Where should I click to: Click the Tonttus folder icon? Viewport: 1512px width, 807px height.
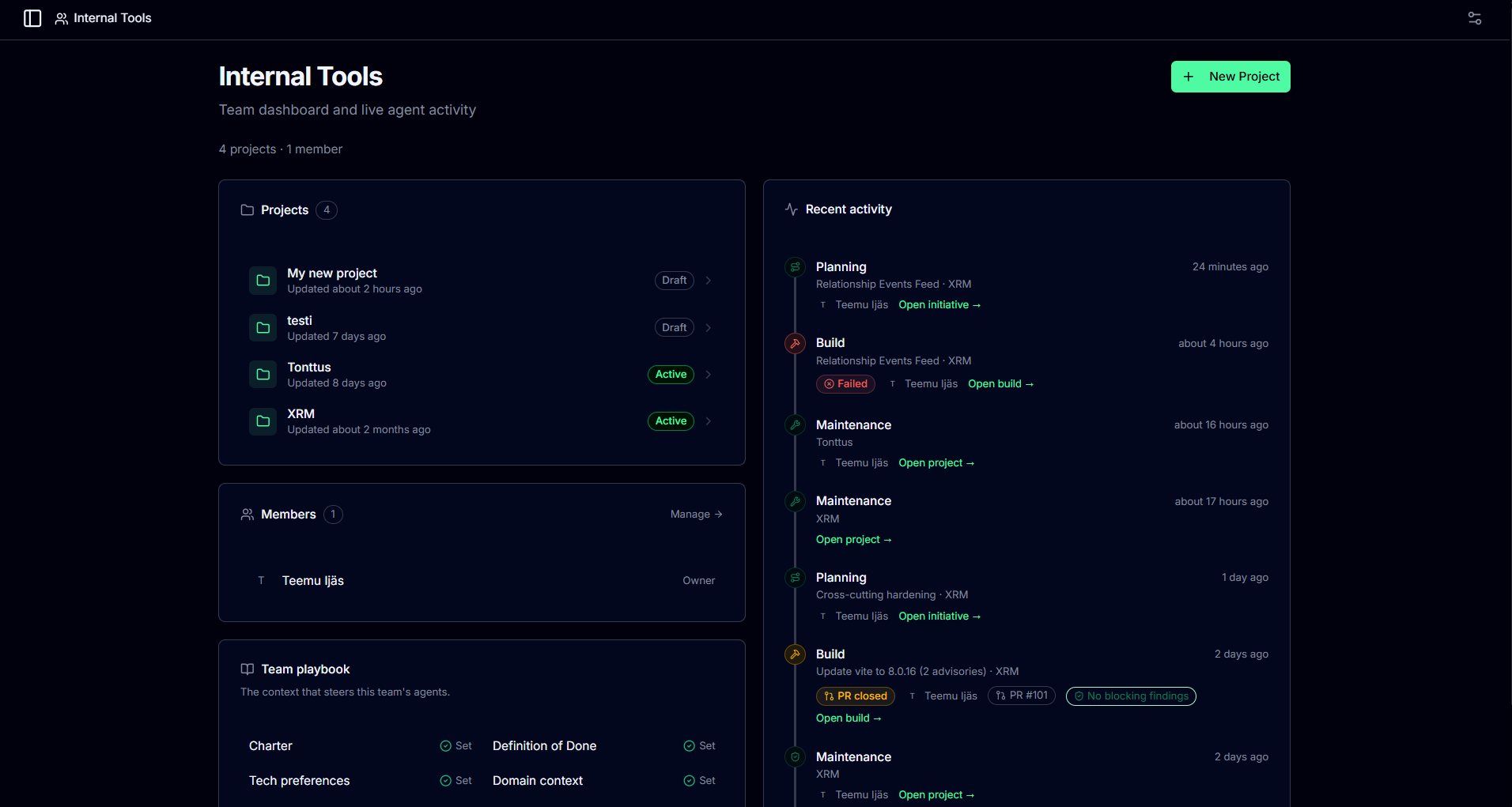point(263,375)
